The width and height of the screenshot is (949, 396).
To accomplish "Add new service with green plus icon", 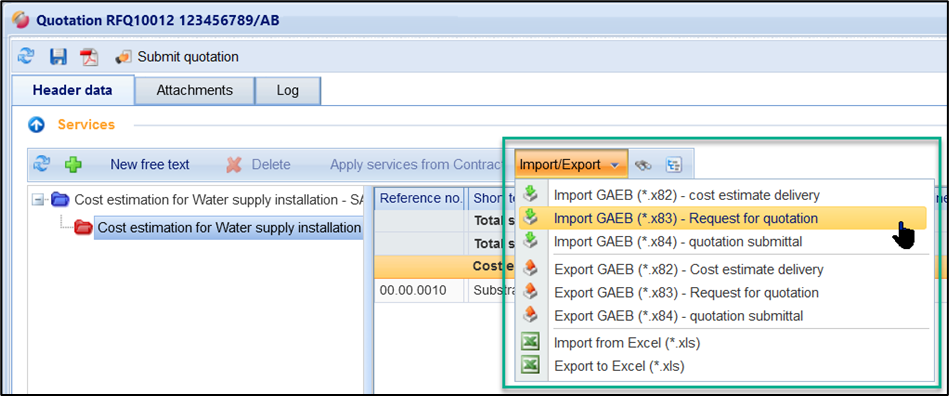I will [x=74, y=164].
